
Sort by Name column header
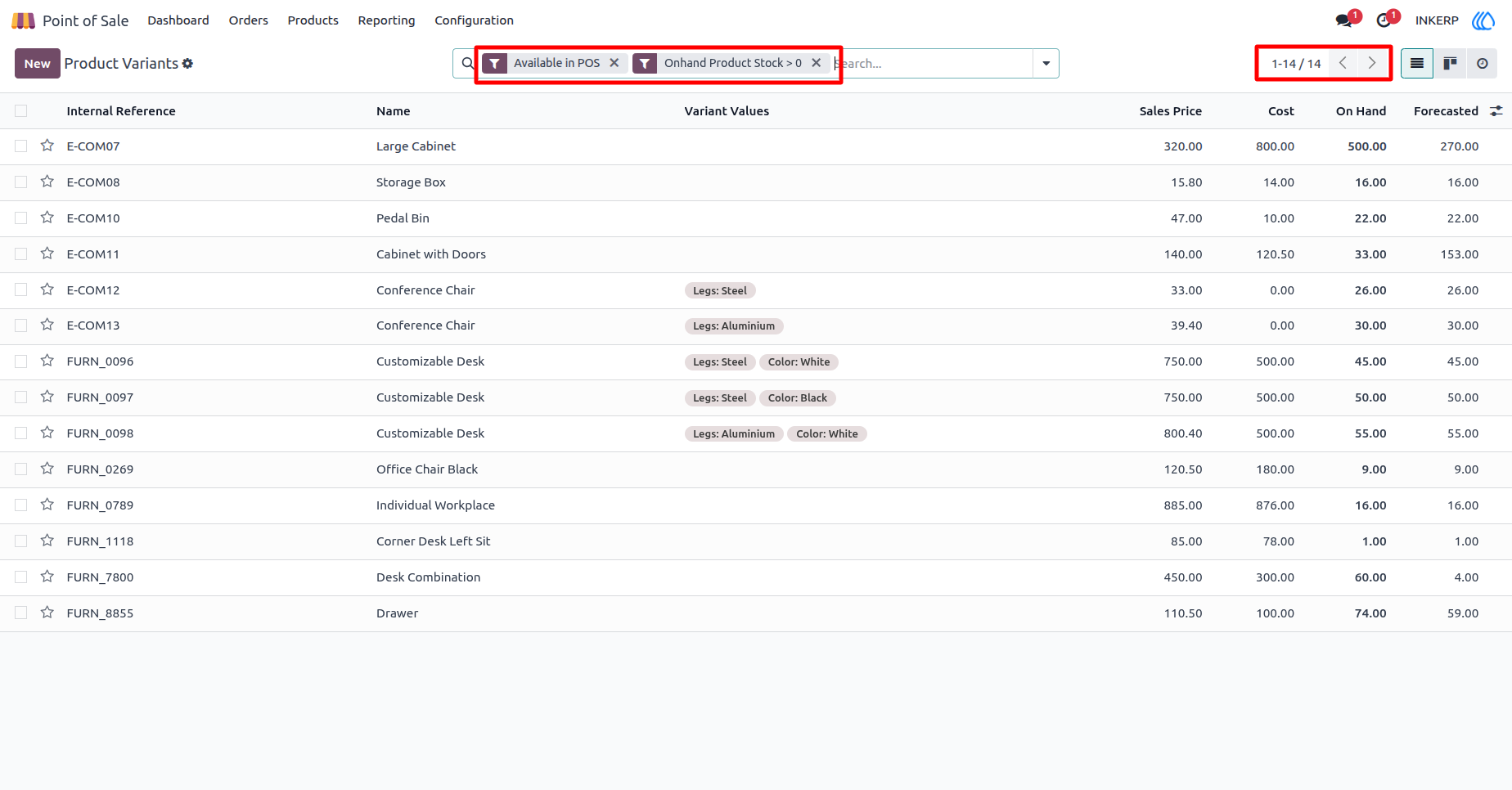(394, 111)
